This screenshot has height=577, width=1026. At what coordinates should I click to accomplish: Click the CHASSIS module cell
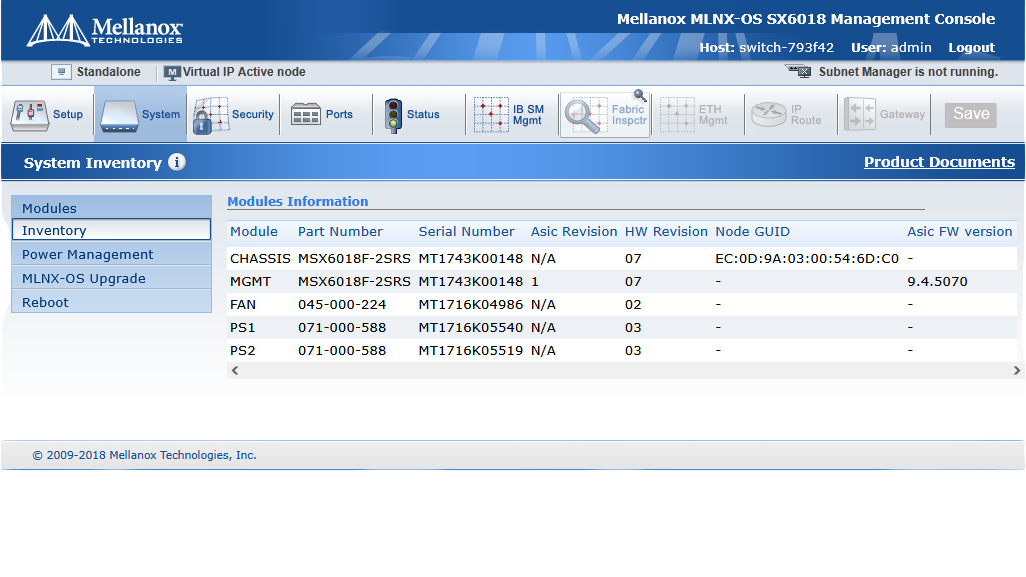(x=260, y=258)
